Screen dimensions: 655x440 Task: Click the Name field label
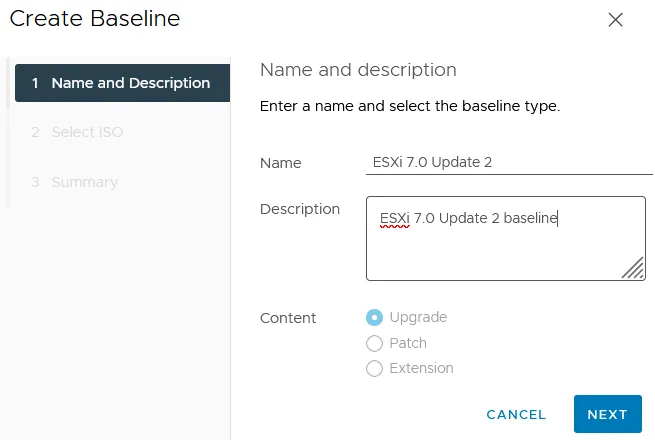(280, 163)
